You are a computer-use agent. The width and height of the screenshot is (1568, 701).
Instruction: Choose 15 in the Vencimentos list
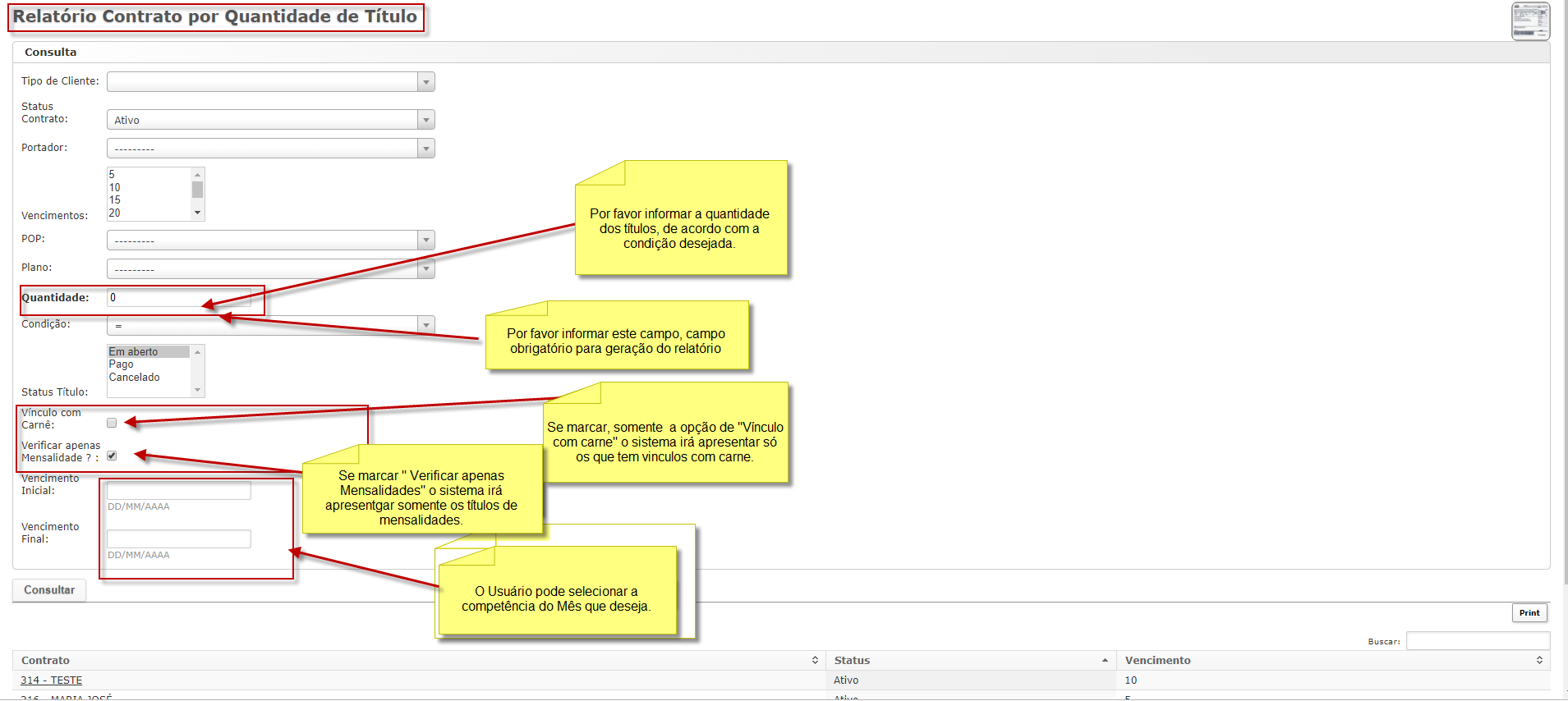(x=115, y=200)
